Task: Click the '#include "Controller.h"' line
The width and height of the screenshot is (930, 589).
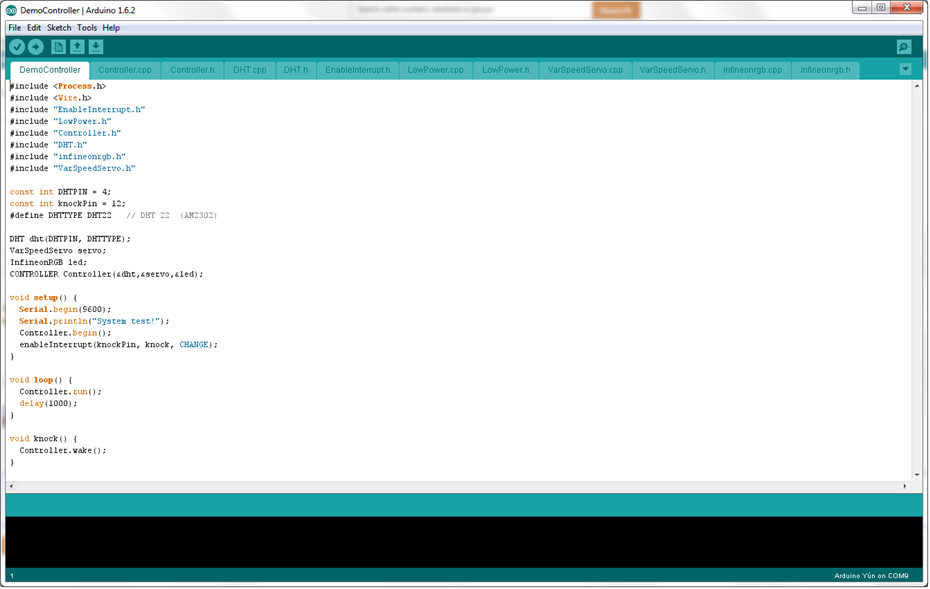Action: tap(65, 133)
